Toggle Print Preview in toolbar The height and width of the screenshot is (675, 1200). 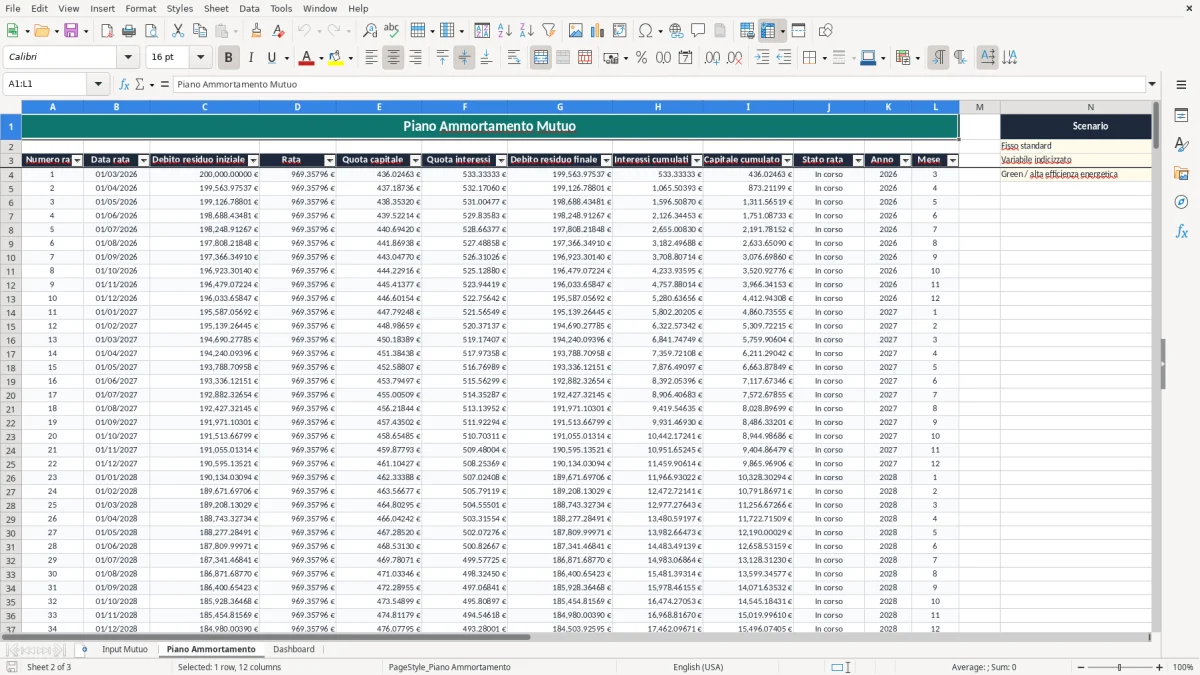point(151,31)
